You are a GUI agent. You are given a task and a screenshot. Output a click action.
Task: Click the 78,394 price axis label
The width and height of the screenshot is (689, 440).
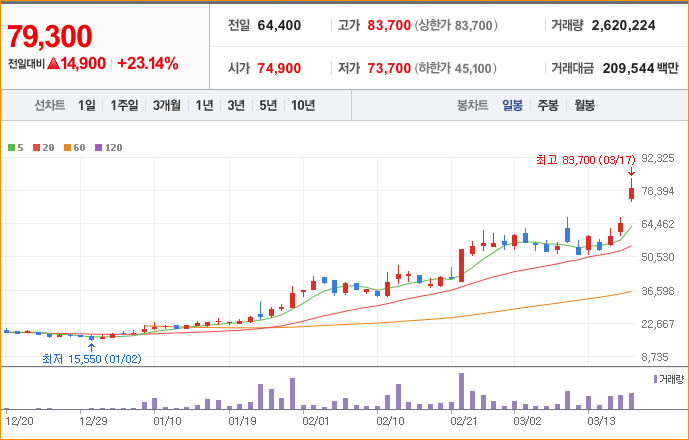[658, 191]
